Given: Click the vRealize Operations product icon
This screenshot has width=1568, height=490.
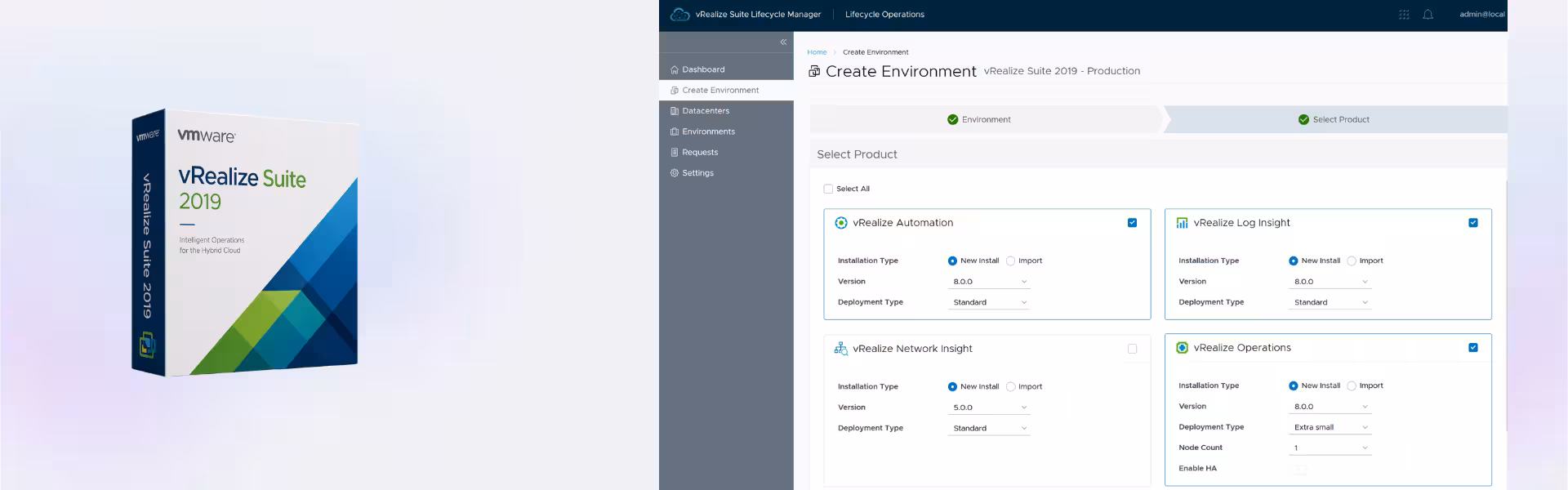Looking at the screenshot, I should (1182, 348).
